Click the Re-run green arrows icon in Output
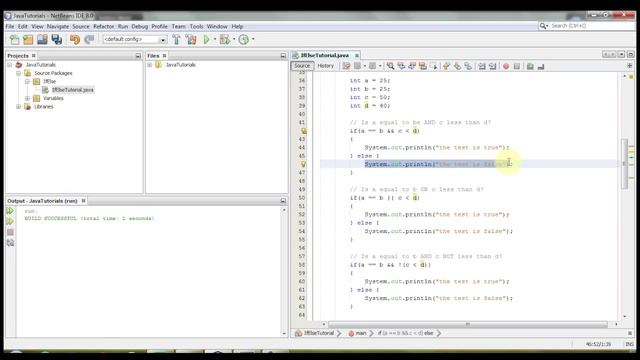This screenshot has height=360, width=640. tap(10, 211)
